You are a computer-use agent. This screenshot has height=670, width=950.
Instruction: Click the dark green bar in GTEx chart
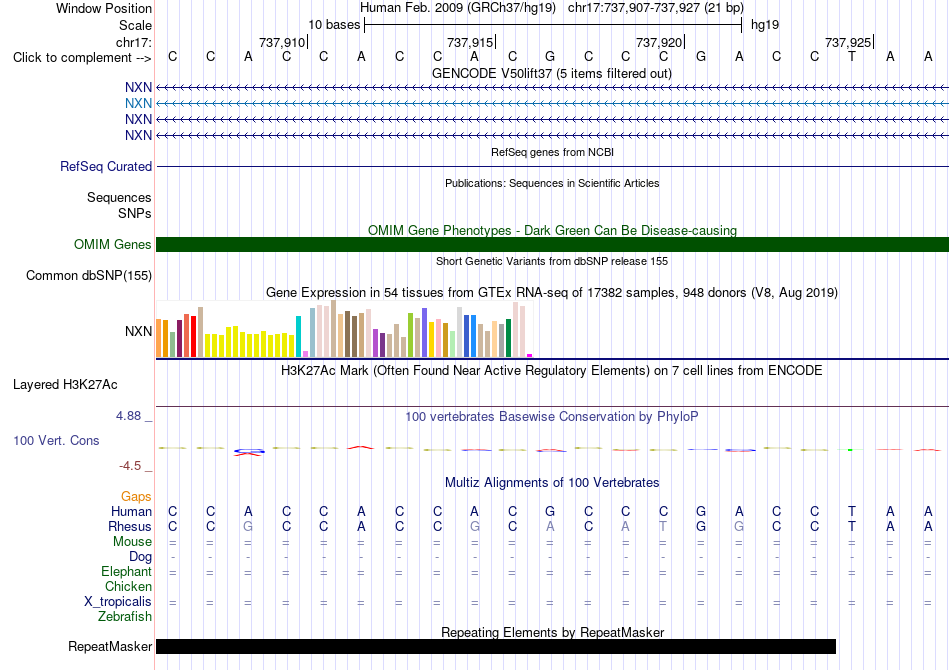tap(508, 338)
